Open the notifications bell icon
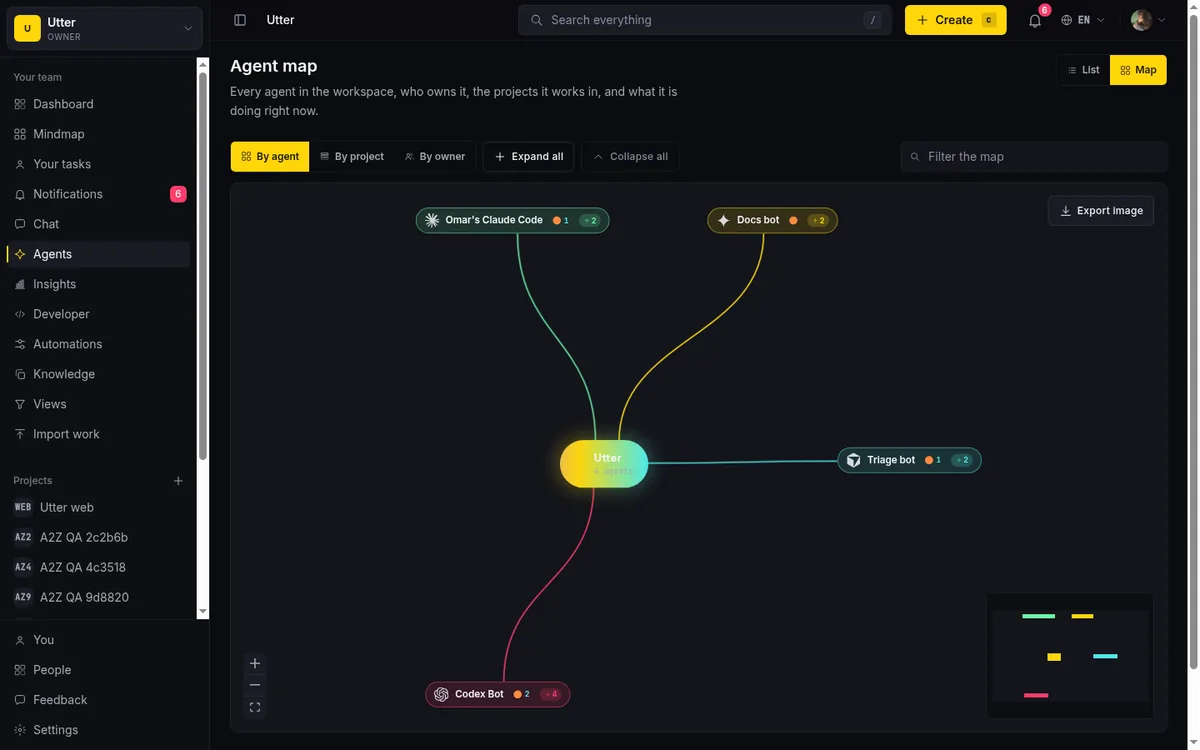This screenshot has height=750, width=1200. tap(1035, 20)
